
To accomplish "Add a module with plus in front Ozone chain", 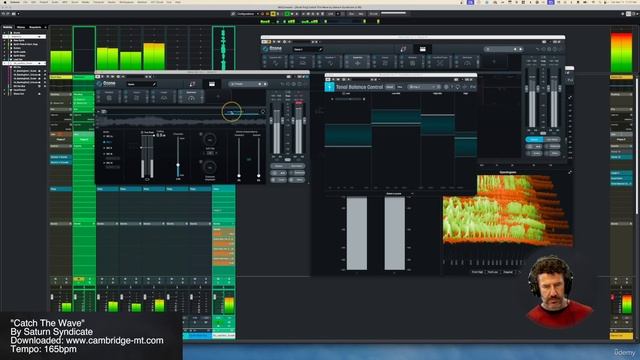I will pos(218,97).
